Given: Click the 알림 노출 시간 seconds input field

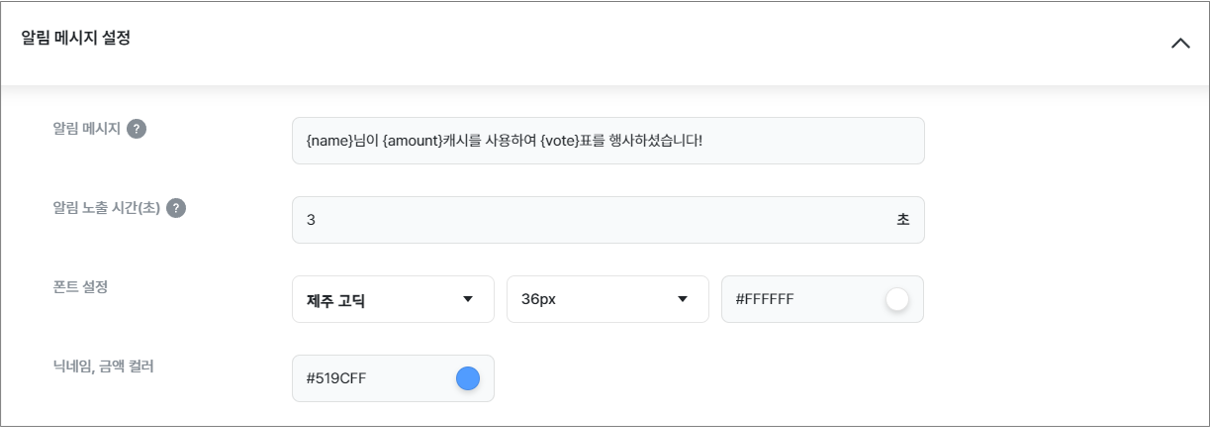Looking at the screenshot, I should tap(608, 220).
